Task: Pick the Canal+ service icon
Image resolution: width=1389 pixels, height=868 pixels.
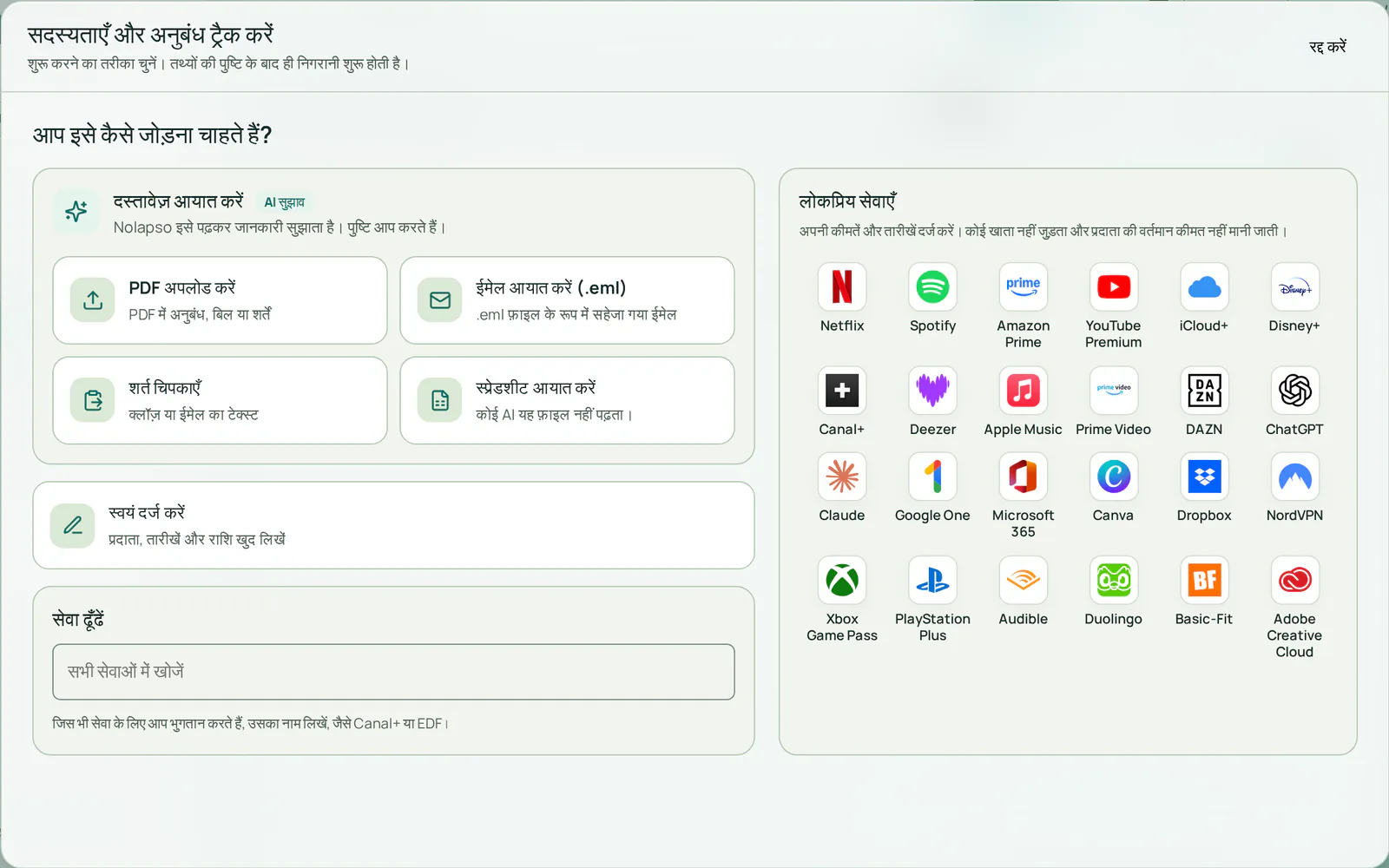Action: 842,390
